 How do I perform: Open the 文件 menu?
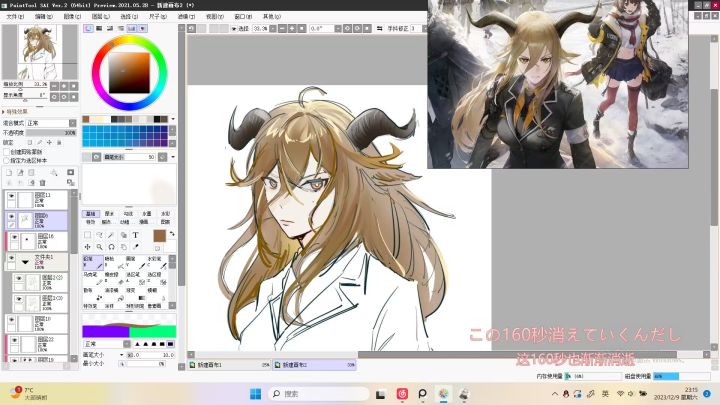click(15, 17)
